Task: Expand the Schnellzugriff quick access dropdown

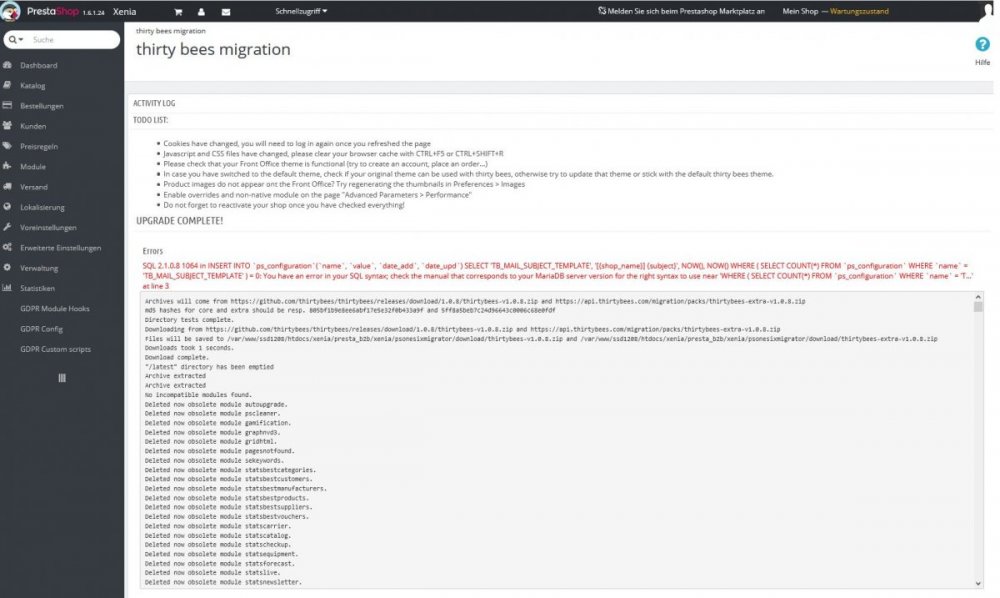Action: [x=301, y=11]
